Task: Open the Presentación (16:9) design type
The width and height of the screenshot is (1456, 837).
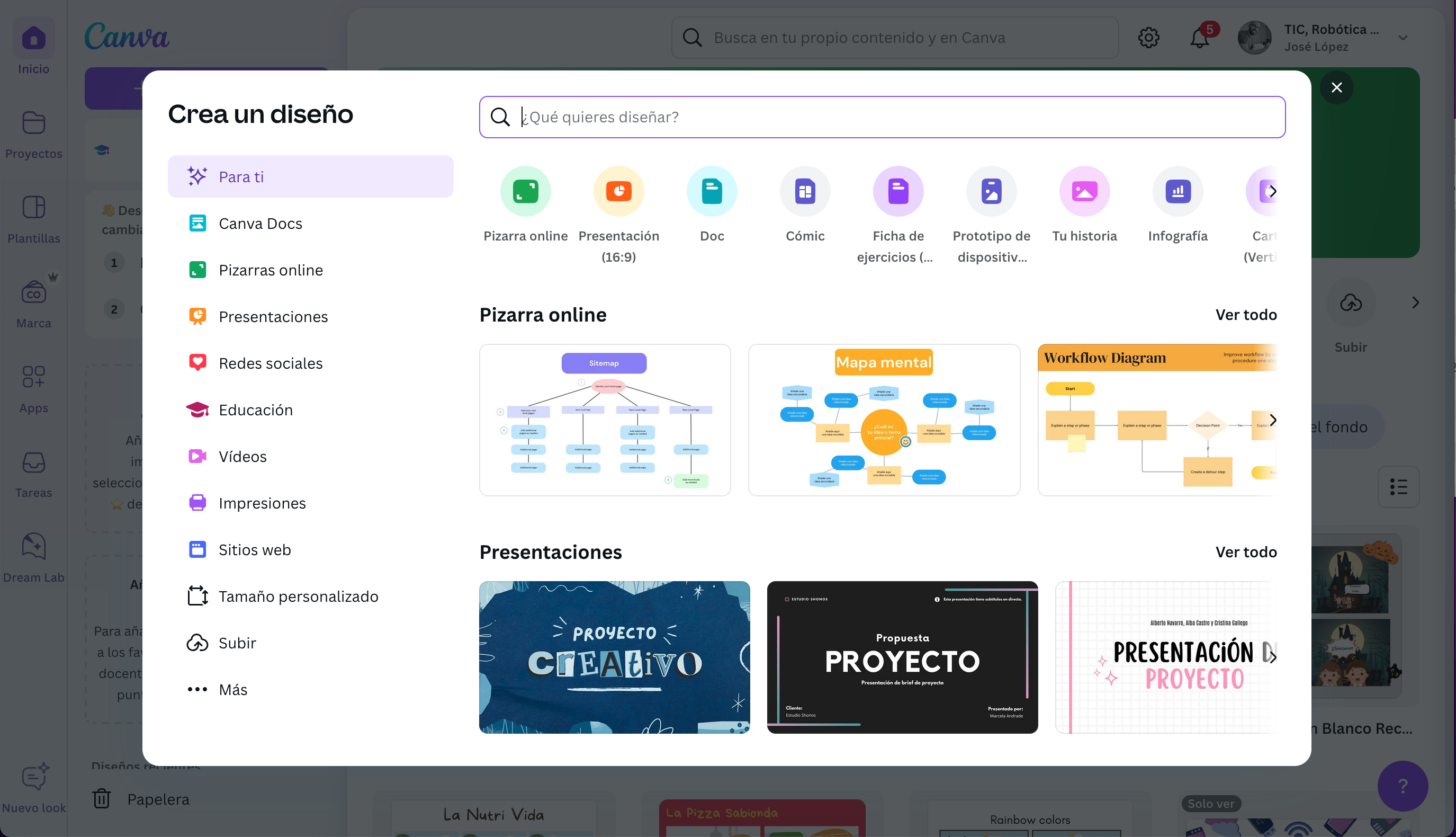Action: tap(618, 191)
